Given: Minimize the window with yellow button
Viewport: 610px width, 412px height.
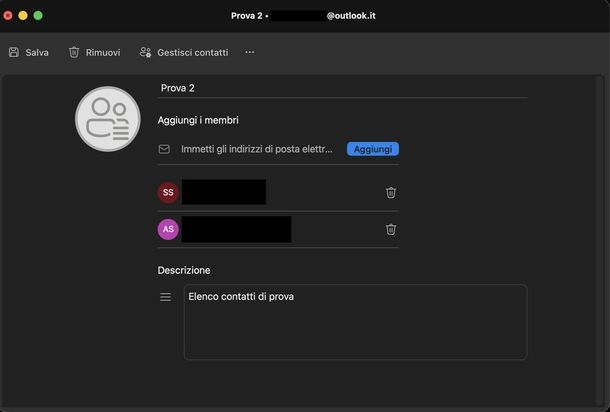Looking at the screenshot, I should [x=23, y=16].
